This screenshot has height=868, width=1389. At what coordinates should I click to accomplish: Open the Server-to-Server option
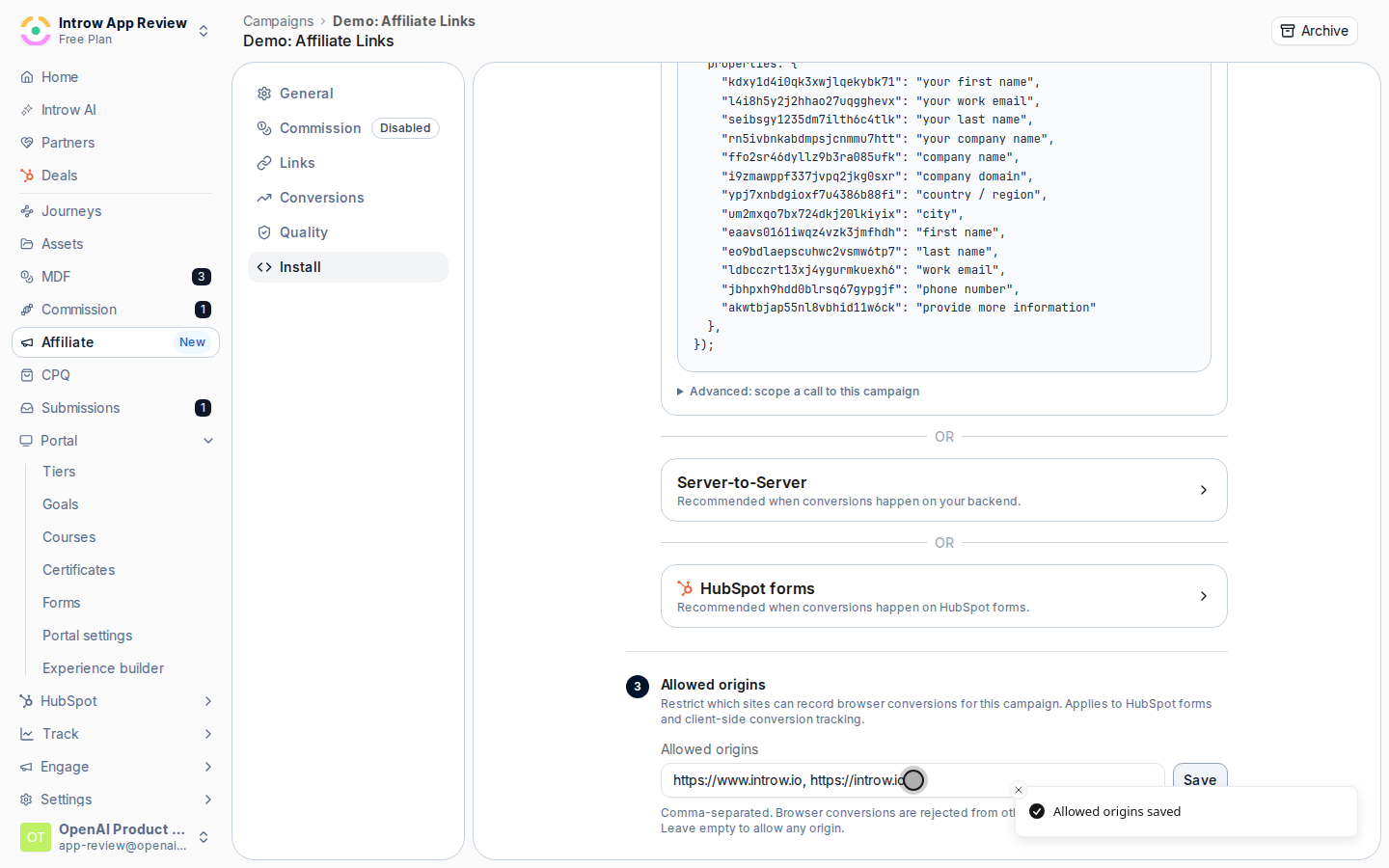(944, 490)
